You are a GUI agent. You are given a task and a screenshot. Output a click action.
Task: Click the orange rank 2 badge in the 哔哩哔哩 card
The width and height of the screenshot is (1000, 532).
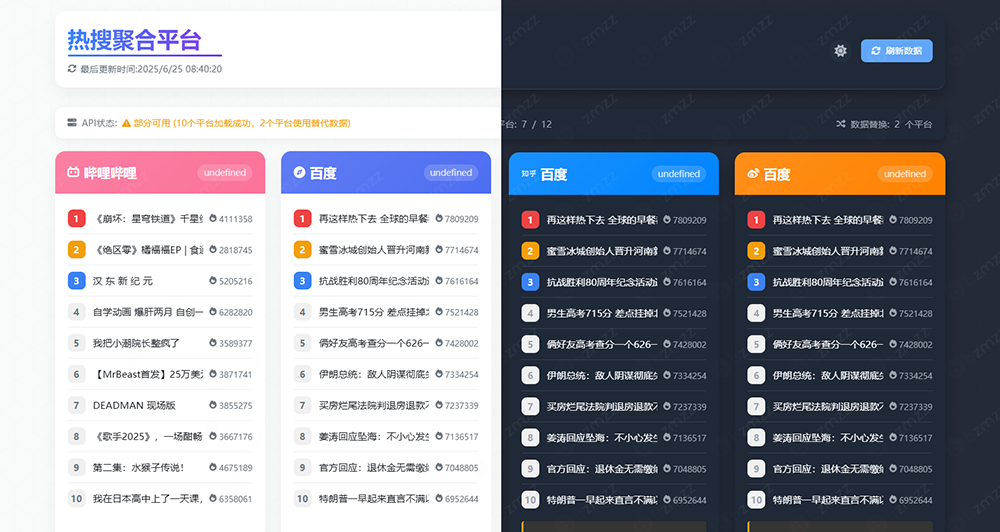tap(77, 250)
